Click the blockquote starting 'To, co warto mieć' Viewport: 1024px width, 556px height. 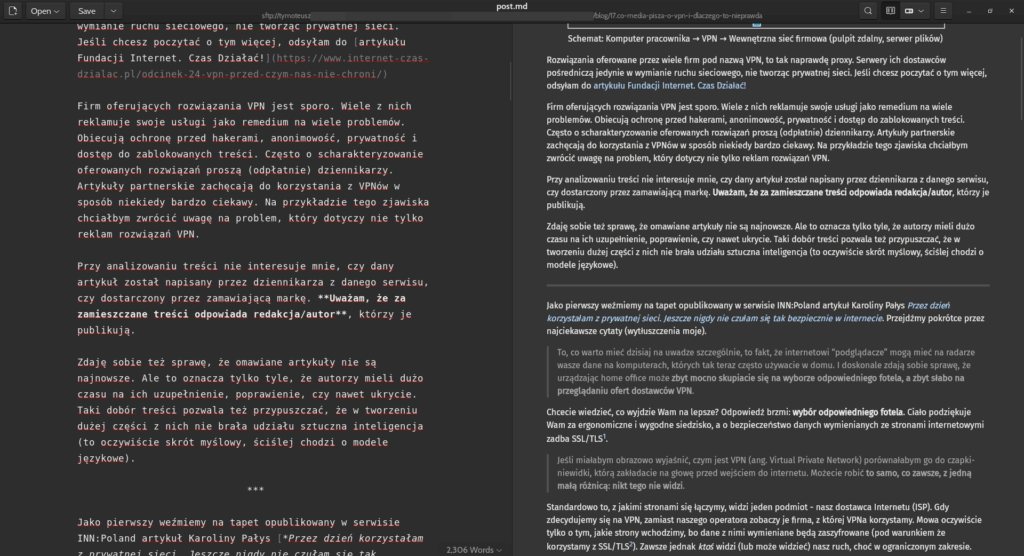click(767, 371)
